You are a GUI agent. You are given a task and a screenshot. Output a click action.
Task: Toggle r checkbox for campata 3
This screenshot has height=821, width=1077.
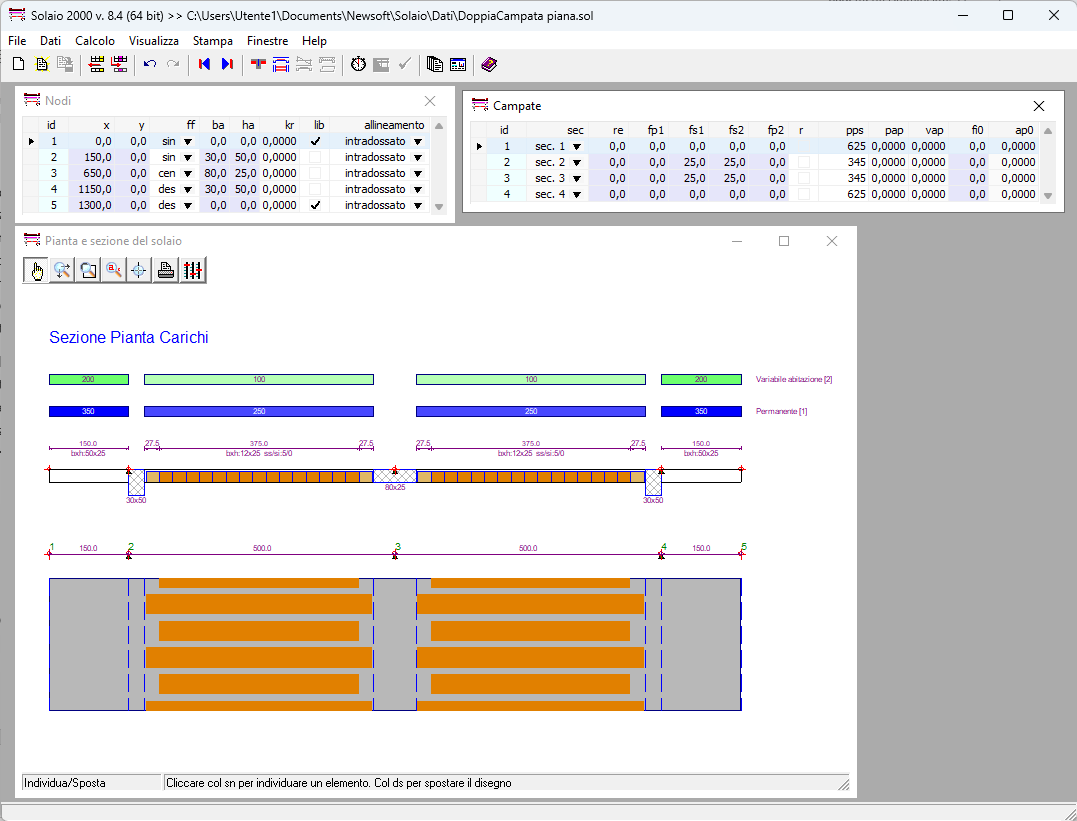(x=804, y=178)
